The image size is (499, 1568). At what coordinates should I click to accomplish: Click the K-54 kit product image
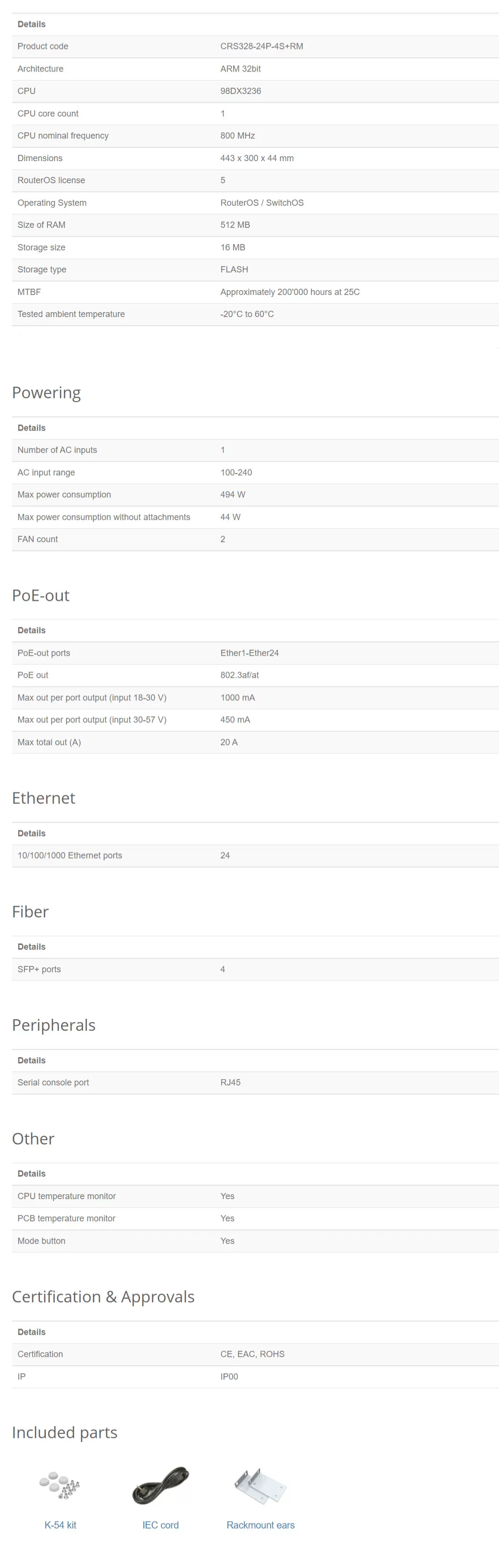[x=59, y=1485]
